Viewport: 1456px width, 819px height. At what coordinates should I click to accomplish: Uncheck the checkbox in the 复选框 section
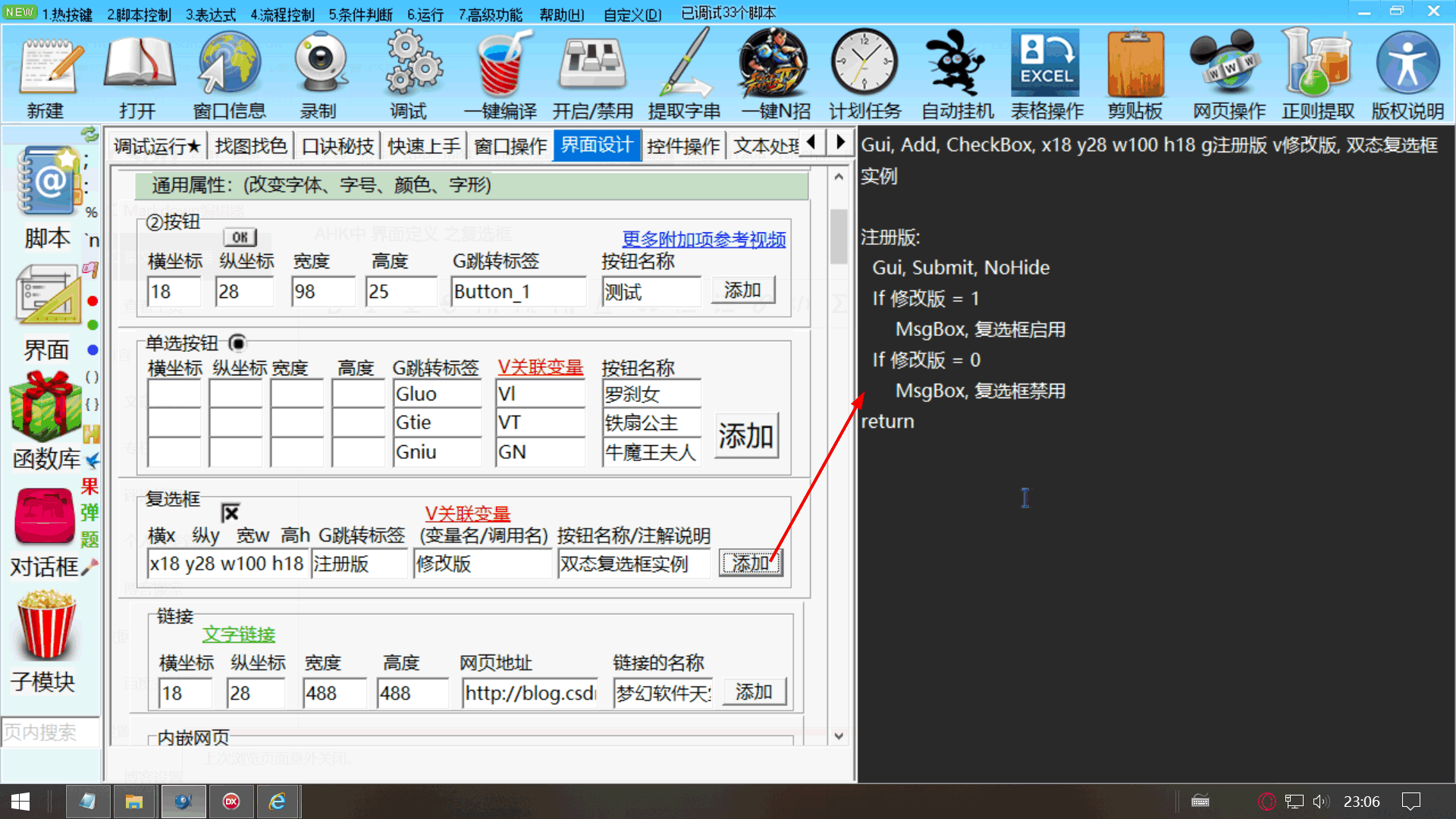click(x=231, y=512)
